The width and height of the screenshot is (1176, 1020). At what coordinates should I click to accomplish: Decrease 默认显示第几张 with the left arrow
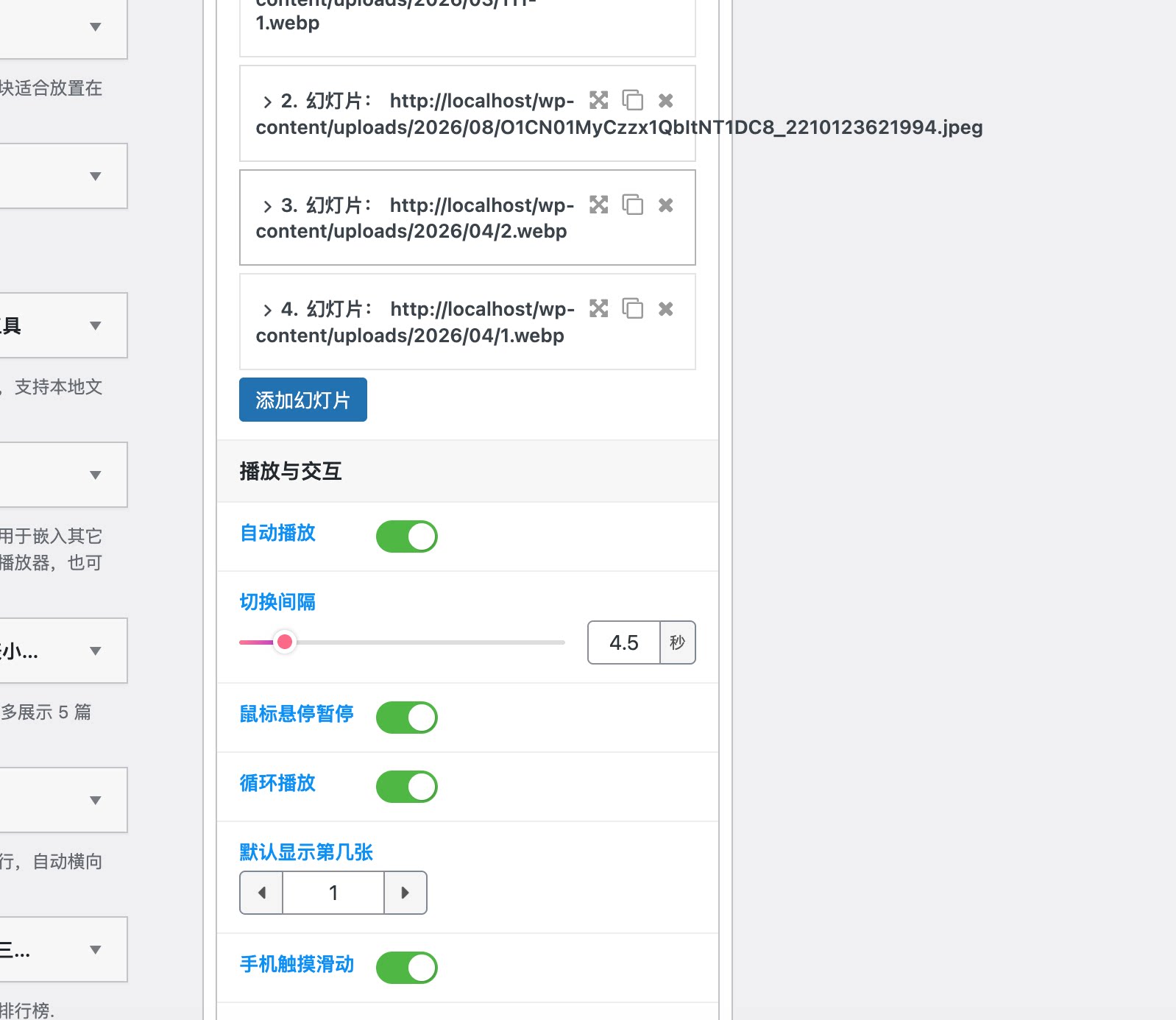(261, 893)
